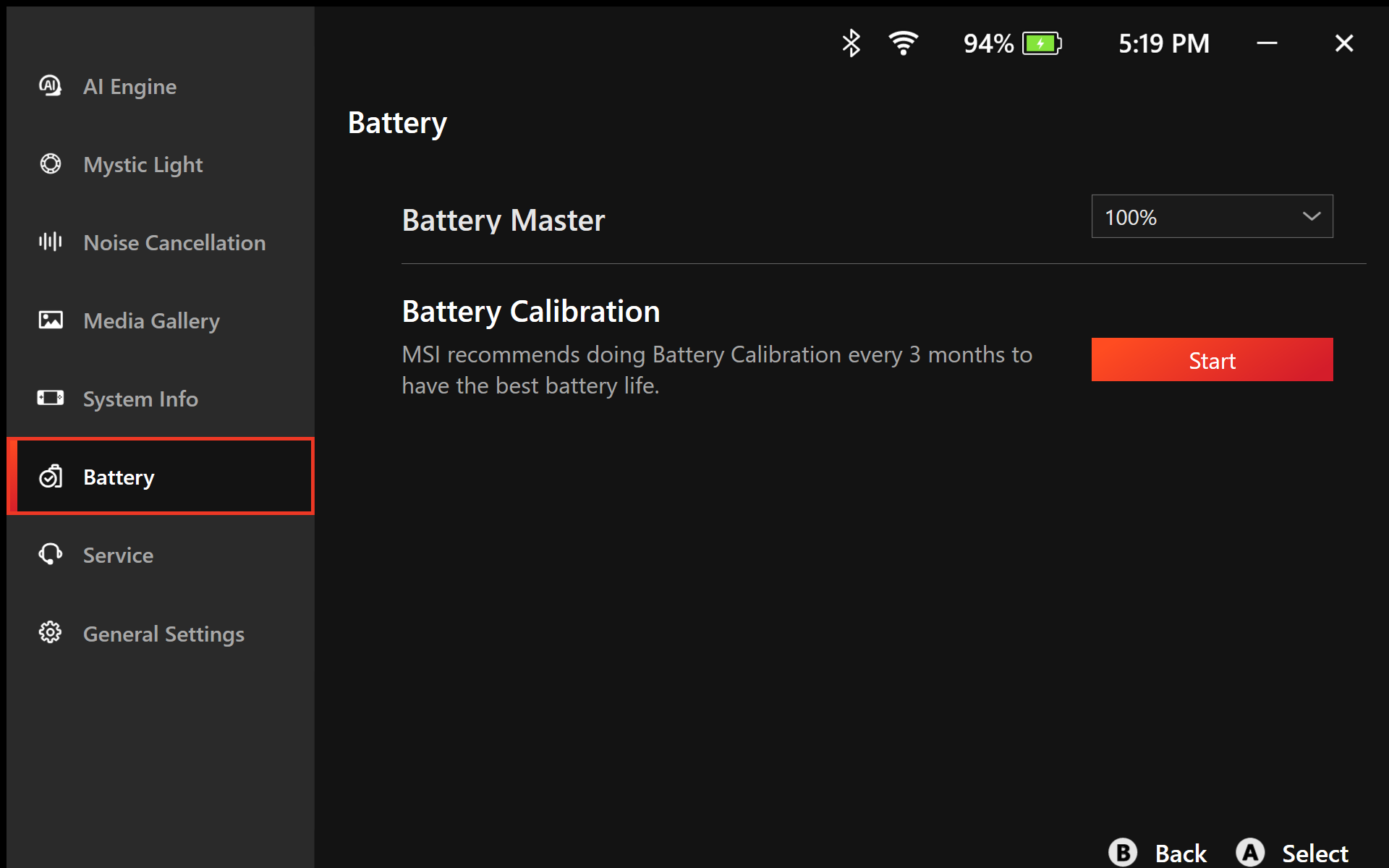Screen dimensions: 1389x868
Task: Click the Battery Master dropdown chevron arrow
Action: [x=1311, y=216]
